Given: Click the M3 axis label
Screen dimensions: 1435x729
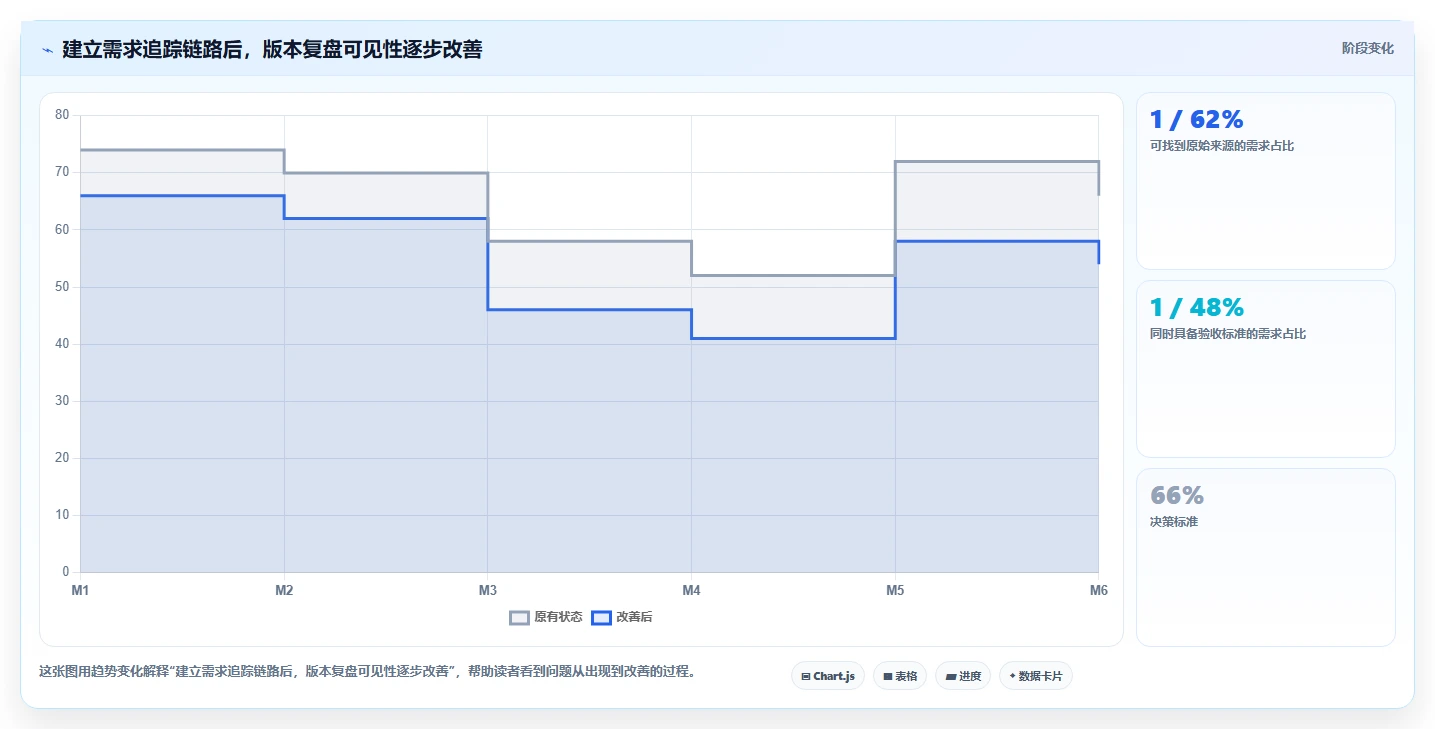Looking at the screenshot, I should point(487,590).
